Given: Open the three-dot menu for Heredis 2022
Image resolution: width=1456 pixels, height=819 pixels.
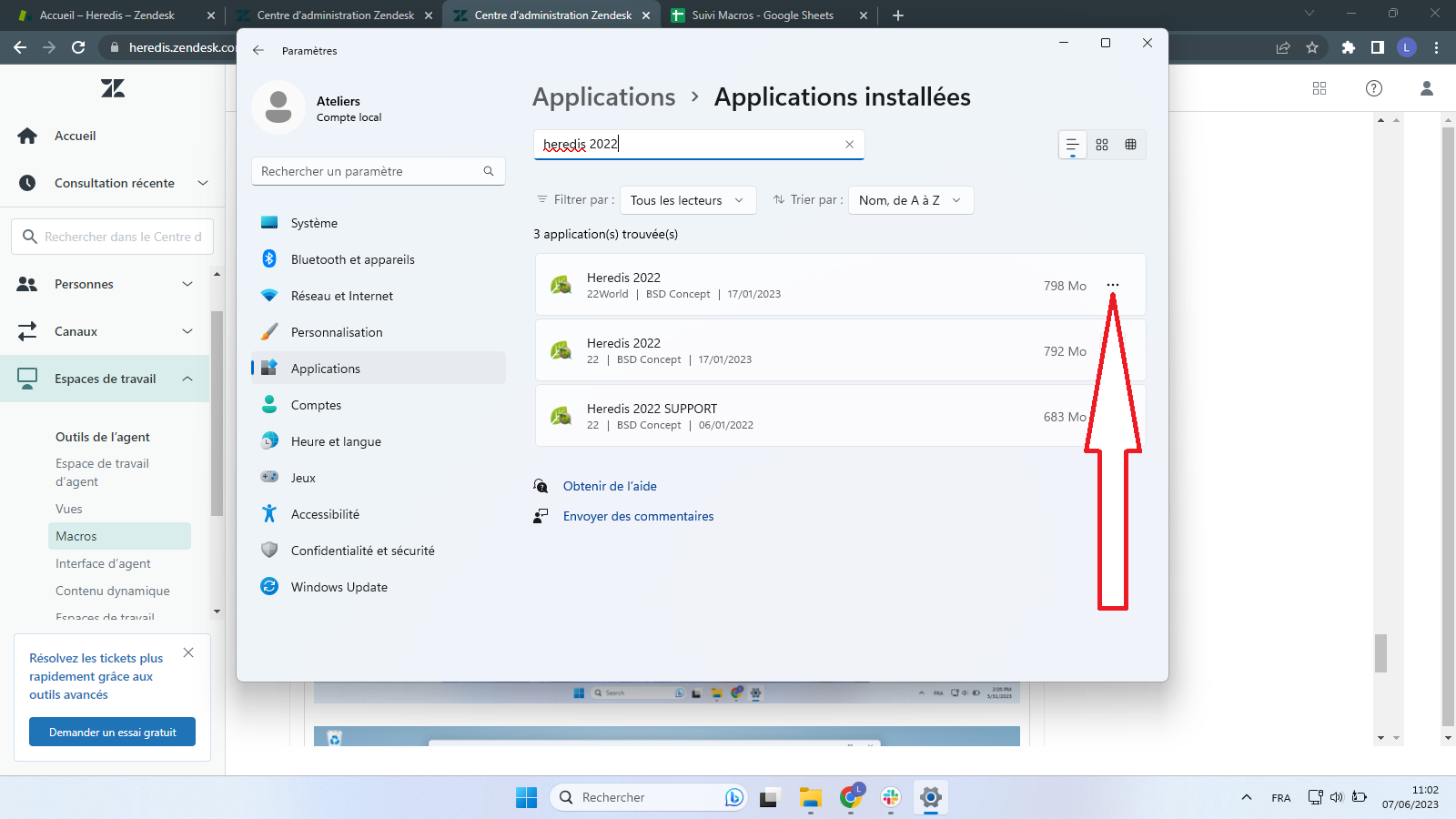Looking at the screenshot, I should pos(1112,286).
